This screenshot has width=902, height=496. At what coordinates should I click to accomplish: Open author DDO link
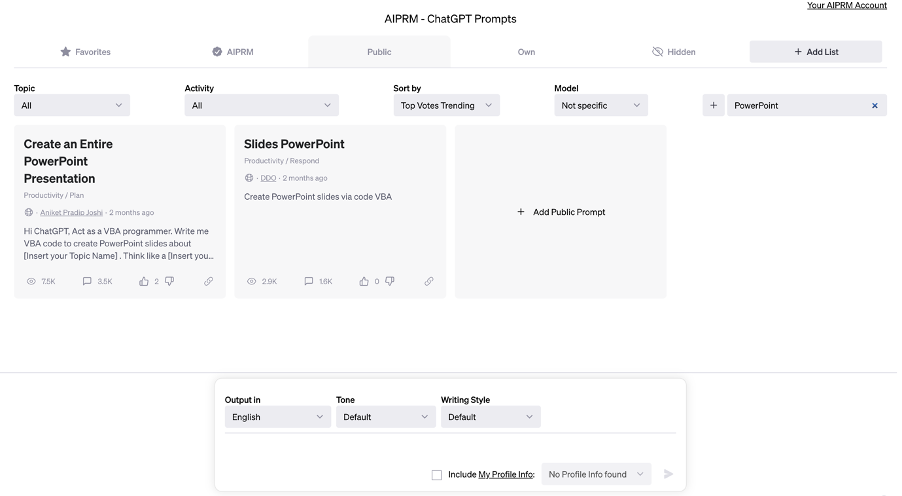[268, 178]
